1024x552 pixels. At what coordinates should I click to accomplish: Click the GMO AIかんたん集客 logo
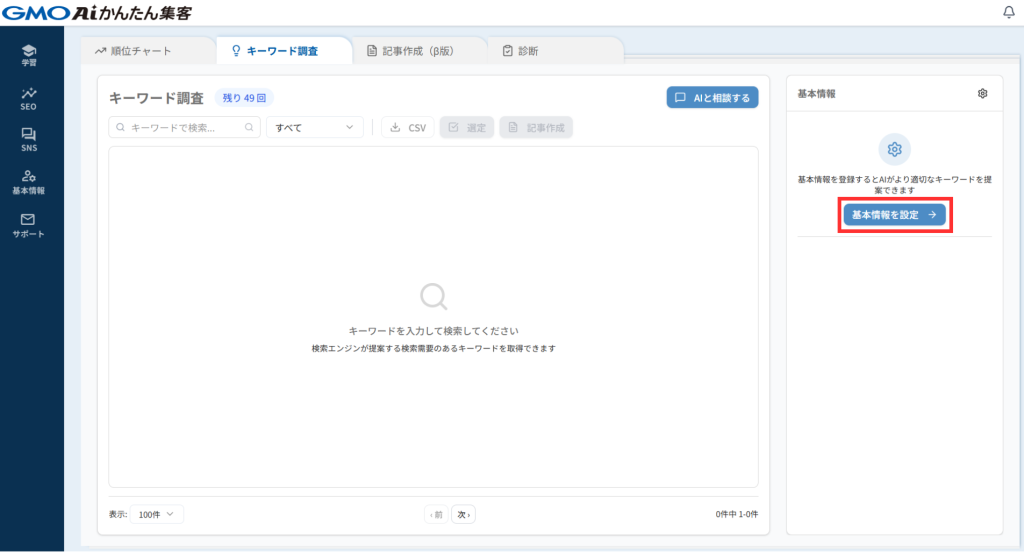pos(97,13)
